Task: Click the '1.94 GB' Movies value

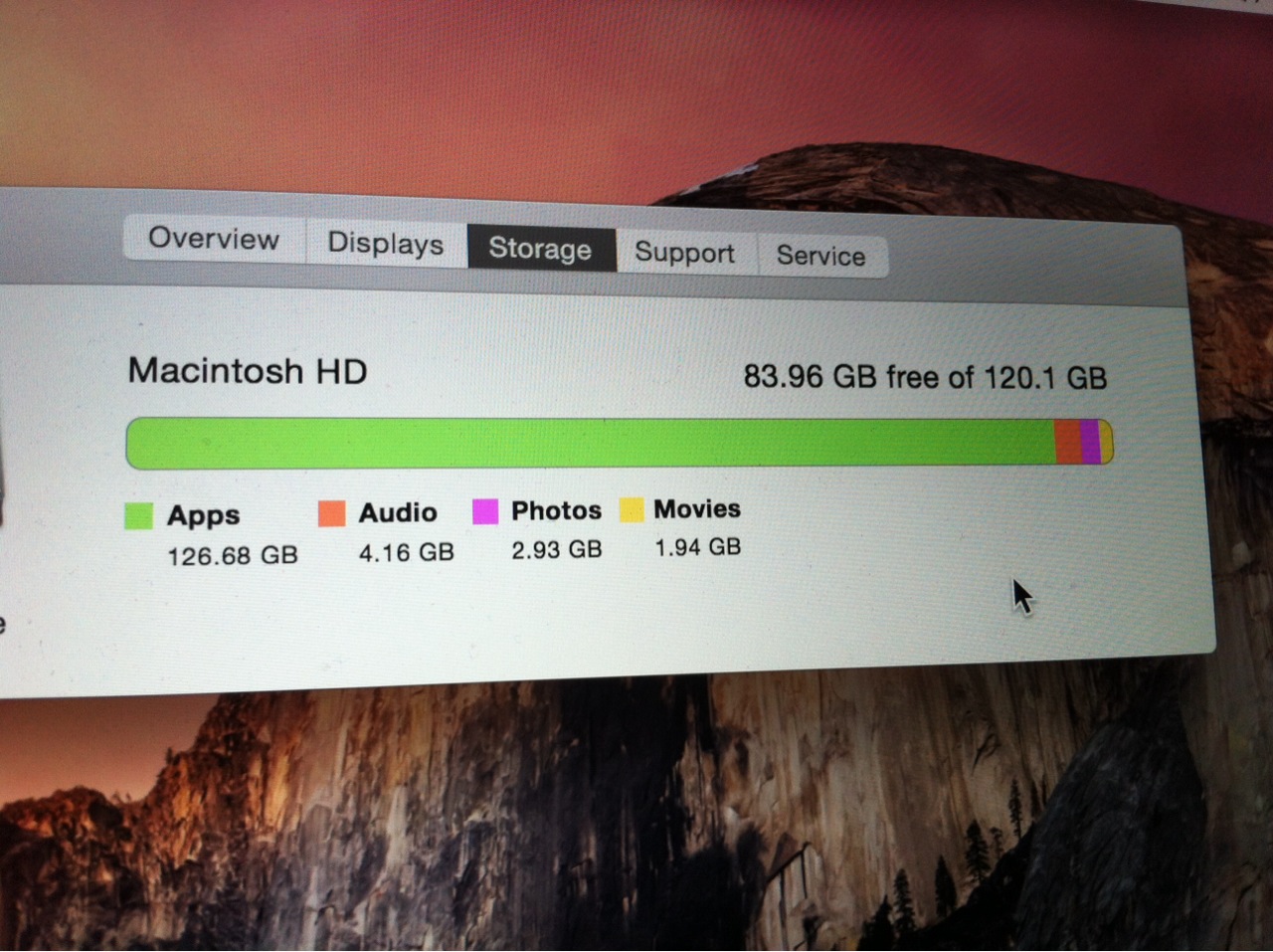Action: [x=697, y=546]
